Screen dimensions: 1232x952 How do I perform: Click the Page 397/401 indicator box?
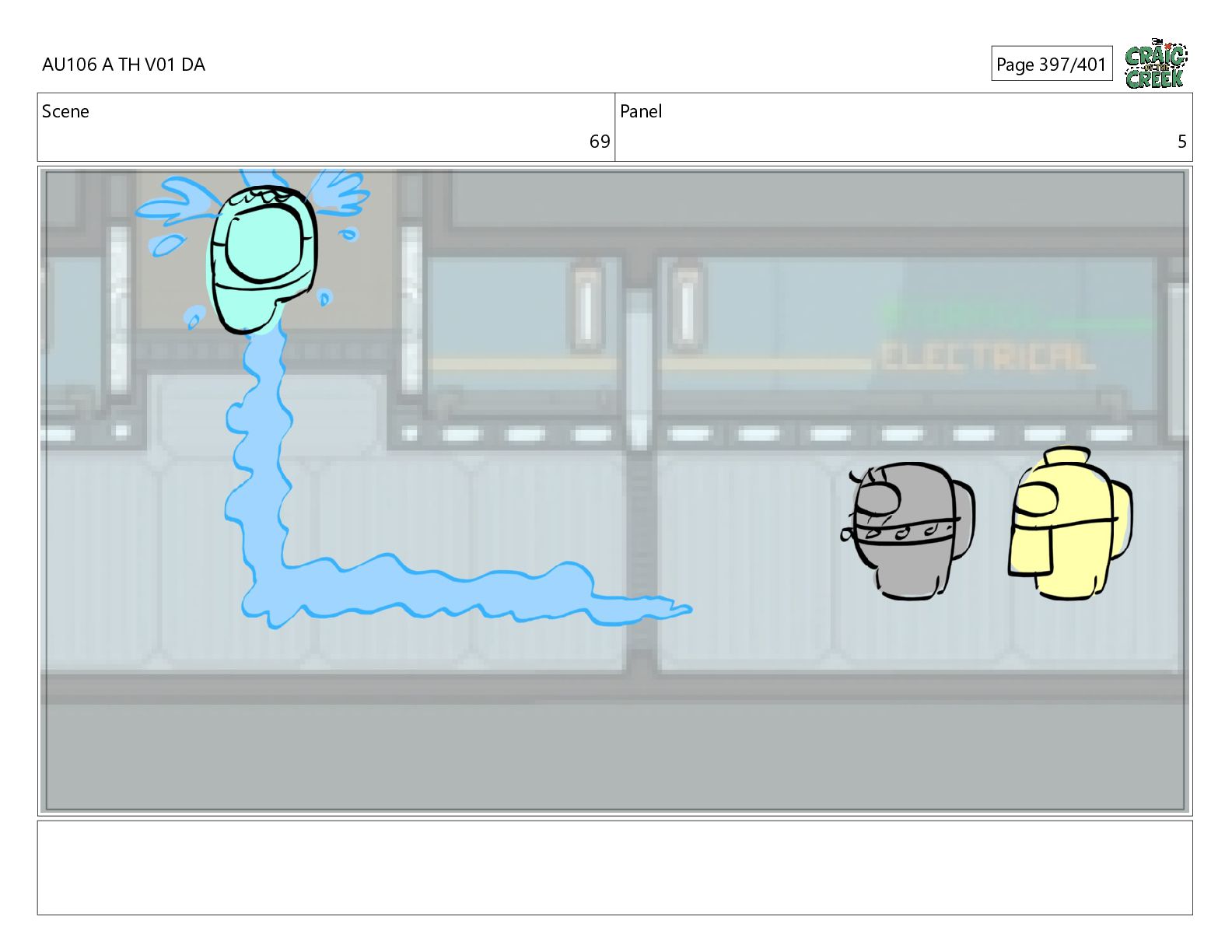(x=1052, y=64)
